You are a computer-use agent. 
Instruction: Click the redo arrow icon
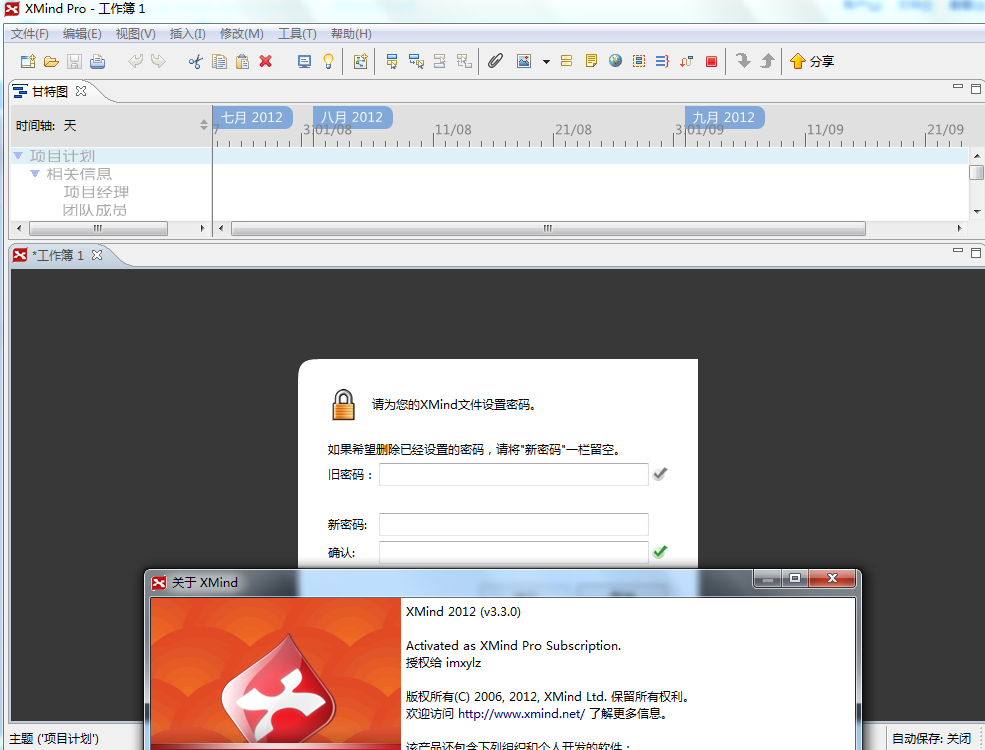pos(158,61)
